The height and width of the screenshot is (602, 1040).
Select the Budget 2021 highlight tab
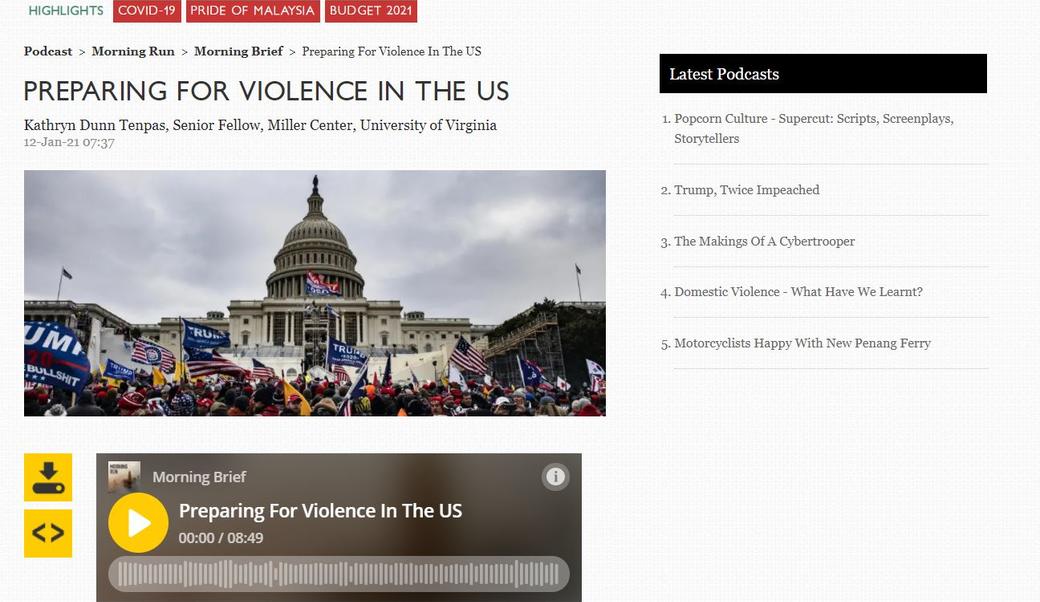click(371, 11)
